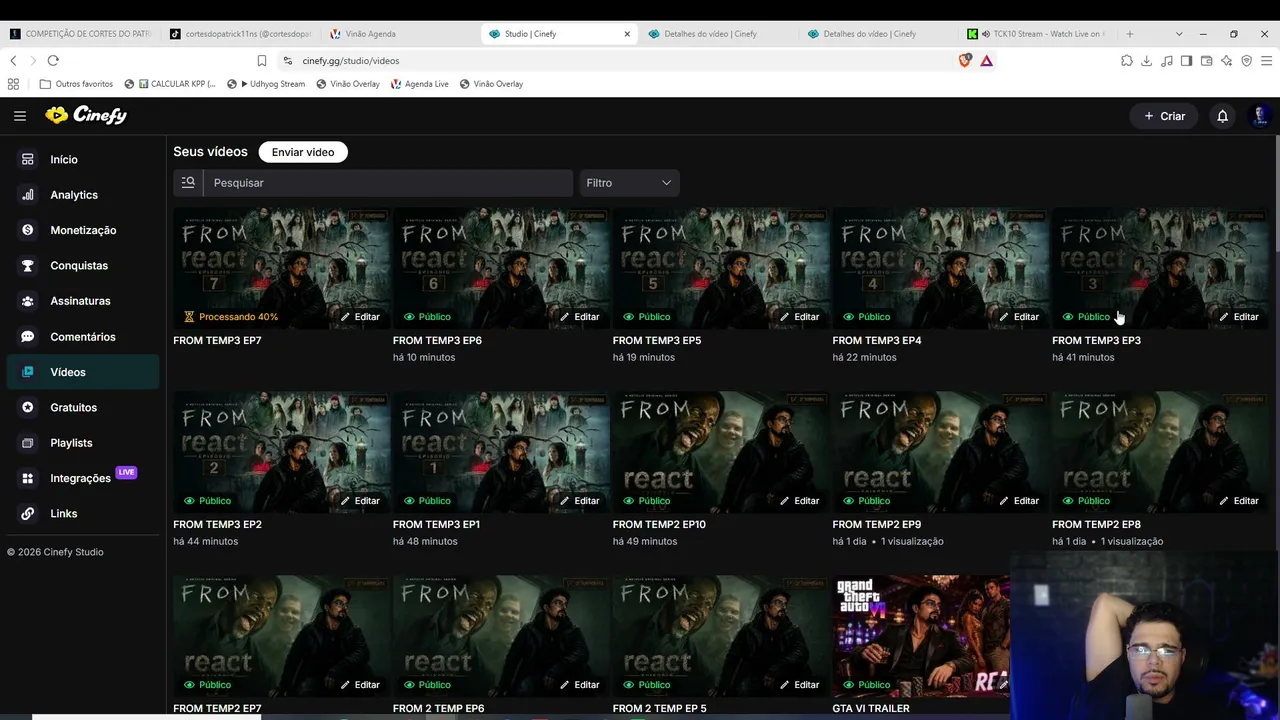Expand the Filtro dropdown

click(x=629, y=183)
